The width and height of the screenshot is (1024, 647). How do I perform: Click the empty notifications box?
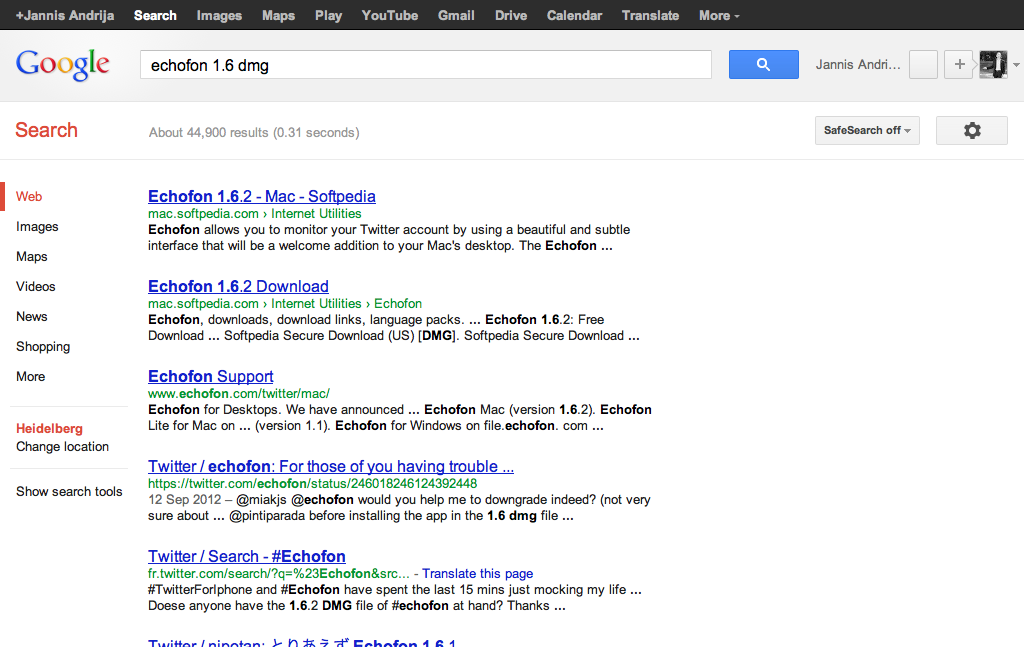coord(923,65)
